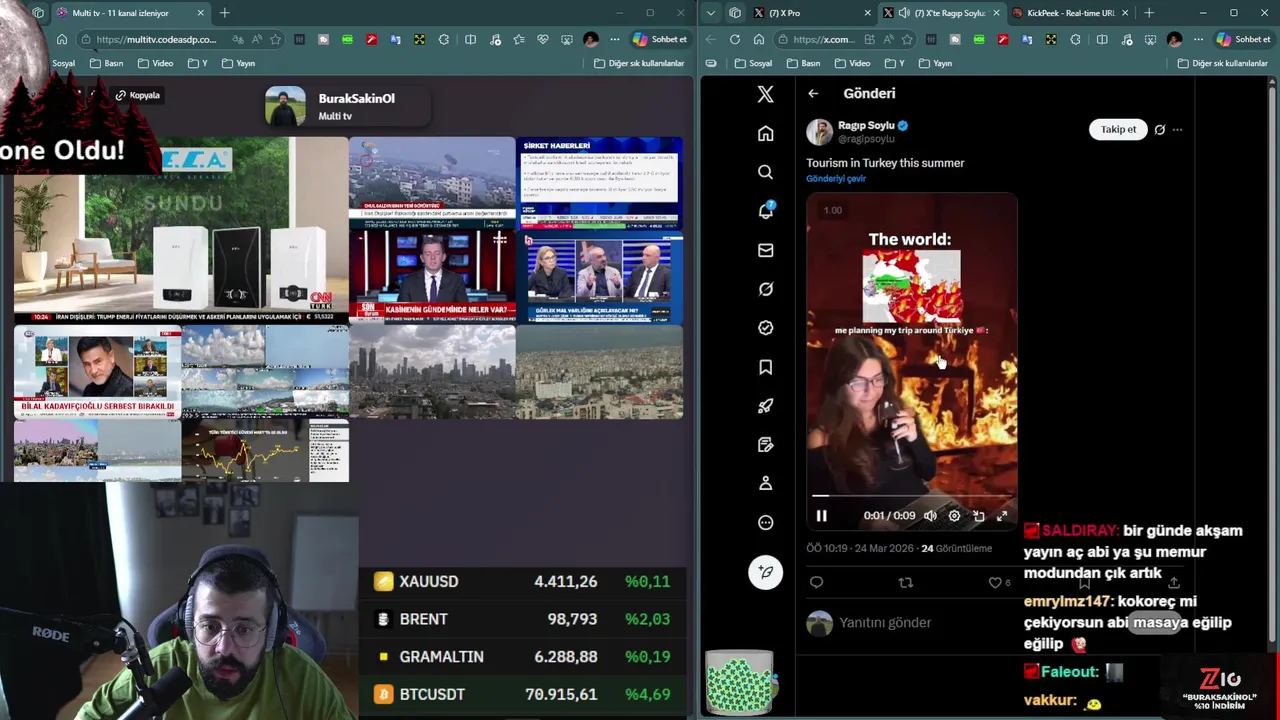Open the post's three-dots more menu
The image size is (1280, 720).
click(1177, 129)
